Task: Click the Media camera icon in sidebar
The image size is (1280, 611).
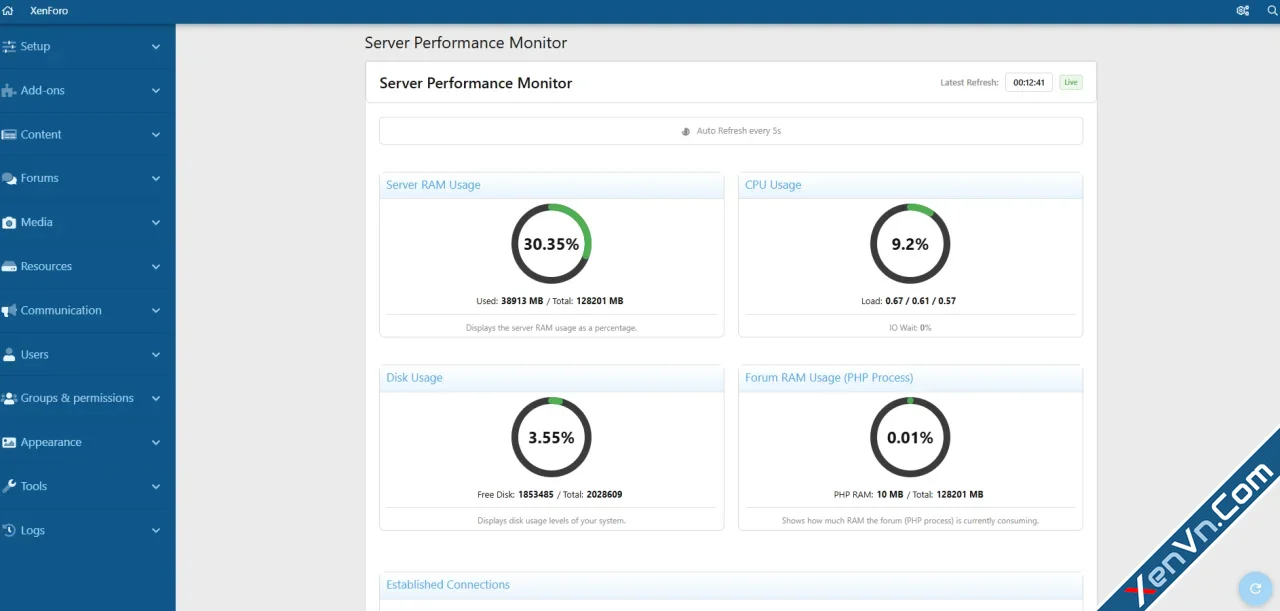Action: coord(9,222)
